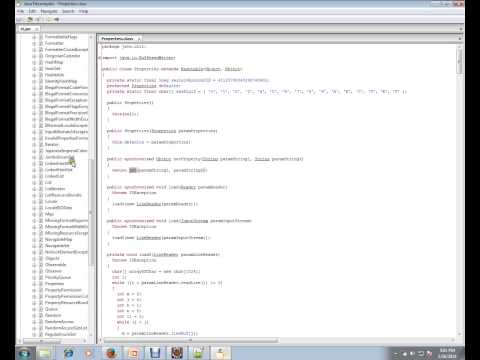The height and width of the screenshot is (360, 480).
Task: Expand the Properties class node in tree
Action: pyautogui.click(x=34, y=284)
